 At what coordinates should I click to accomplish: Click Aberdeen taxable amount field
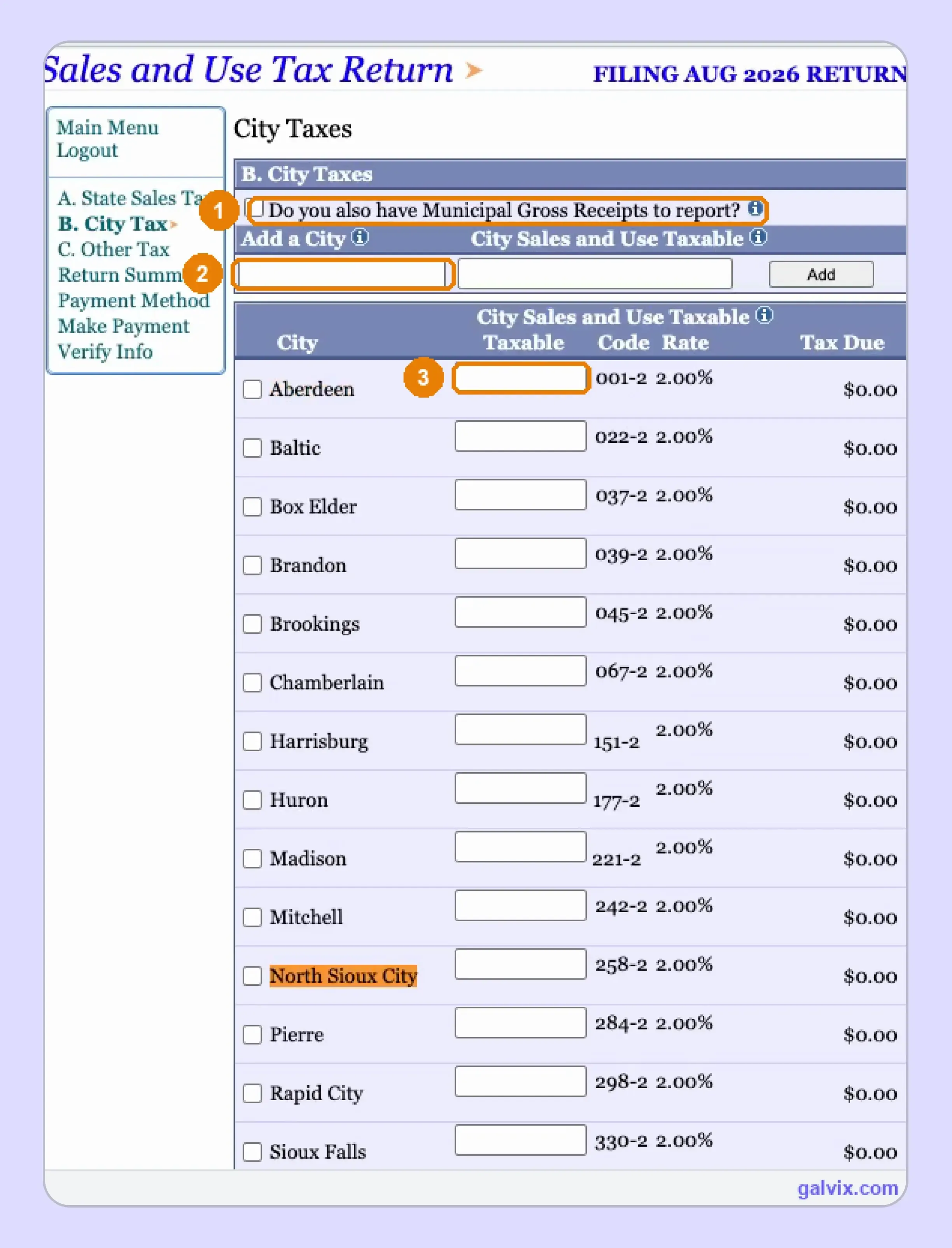tap(520, 378)
